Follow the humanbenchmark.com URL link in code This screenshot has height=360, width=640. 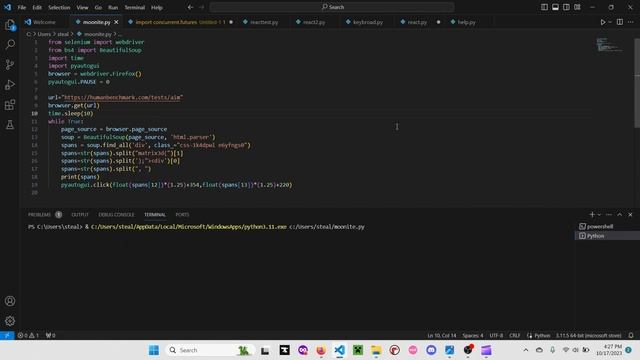click(x=122, y=98)
